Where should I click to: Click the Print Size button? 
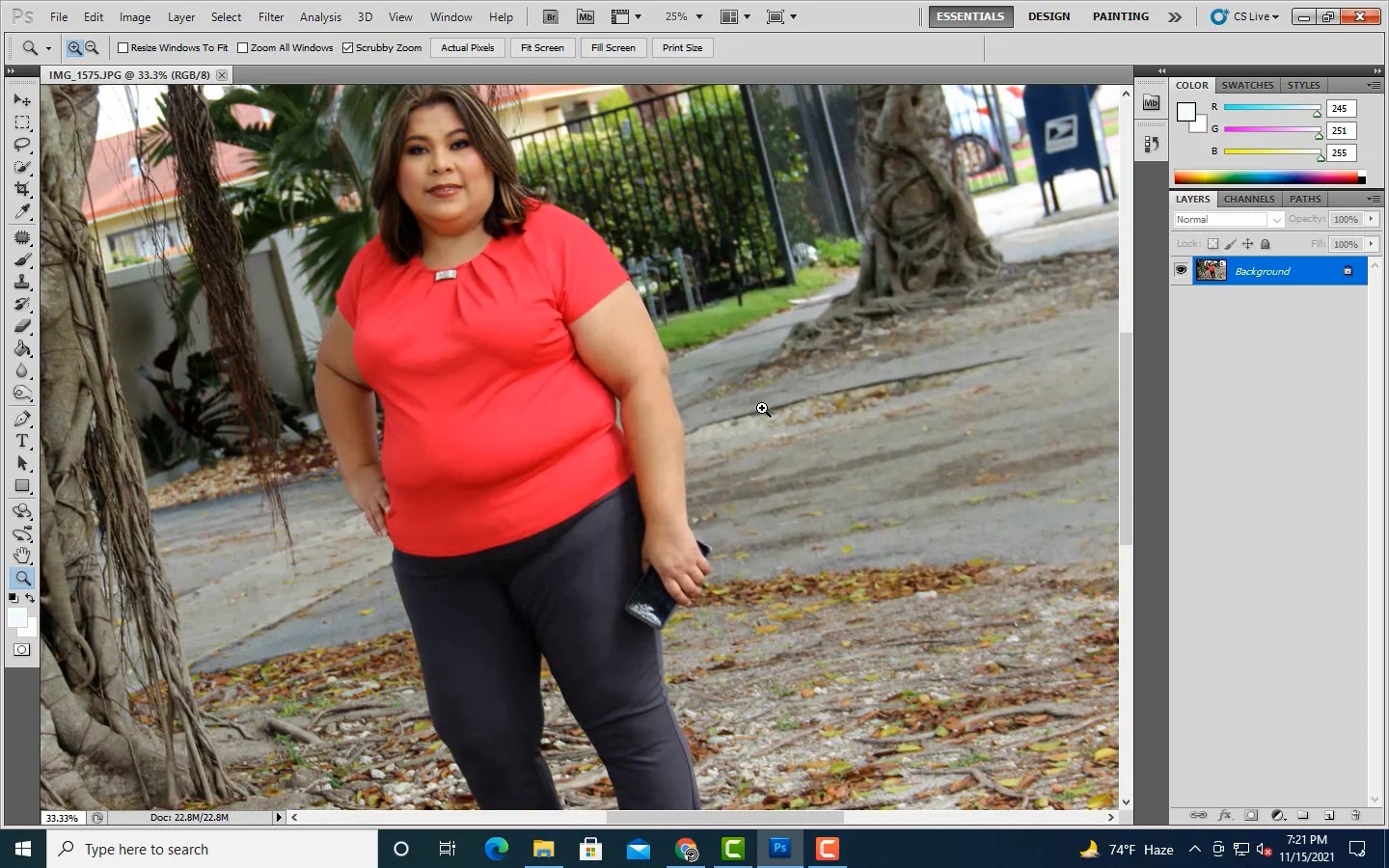(683, 47)
